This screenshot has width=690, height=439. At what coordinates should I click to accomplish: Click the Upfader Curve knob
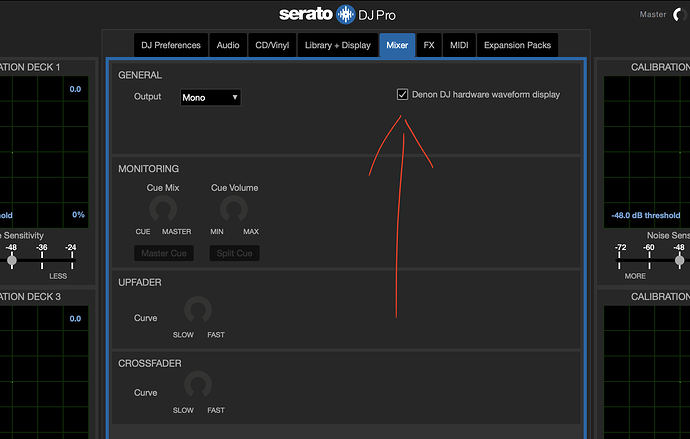tap(198, 310)
